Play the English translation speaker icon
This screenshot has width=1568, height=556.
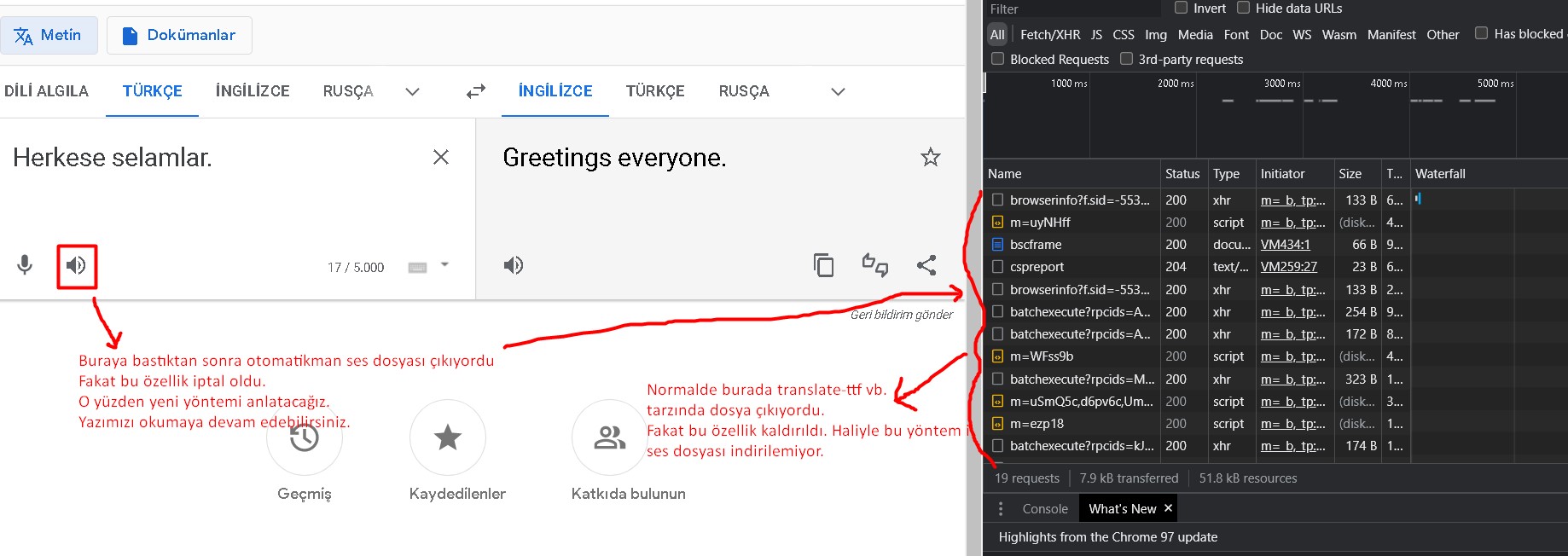coord(514,265)
